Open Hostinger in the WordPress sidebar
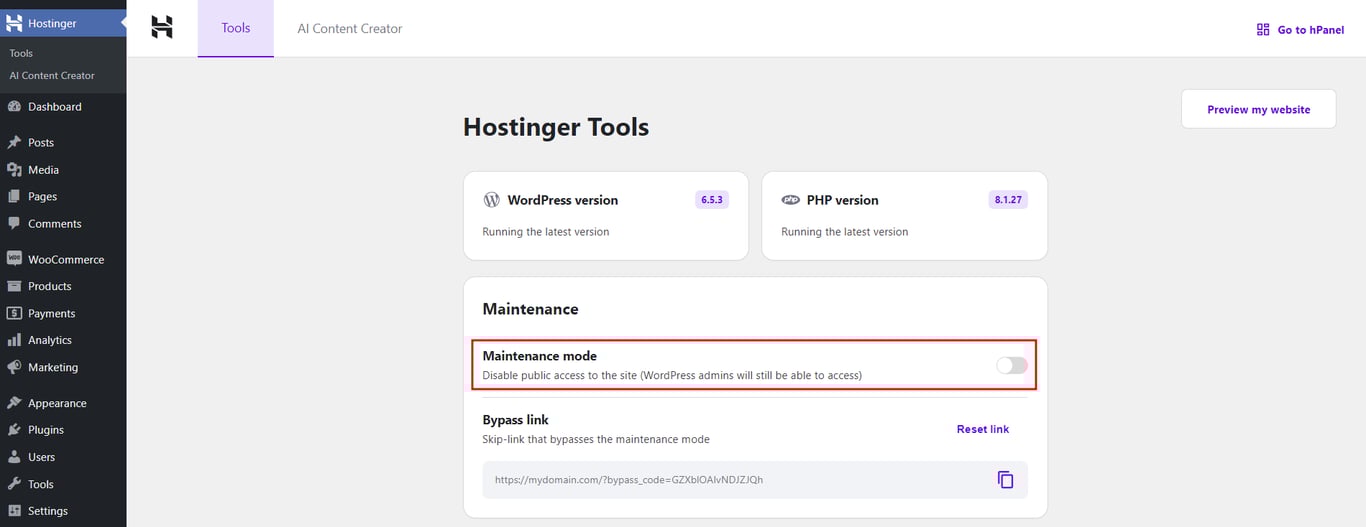Viewport: 1366px width, 527px height. (x=63, y=23)
